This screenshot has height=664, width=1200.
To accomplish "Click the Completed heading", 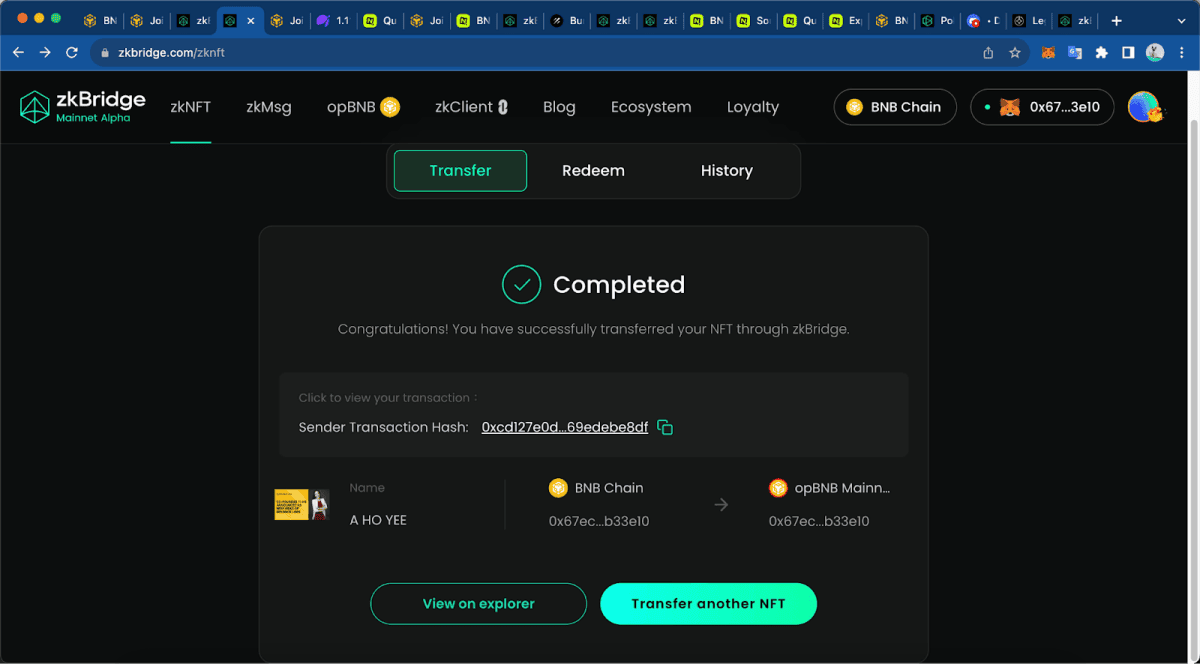I will [x=619, y=285].
